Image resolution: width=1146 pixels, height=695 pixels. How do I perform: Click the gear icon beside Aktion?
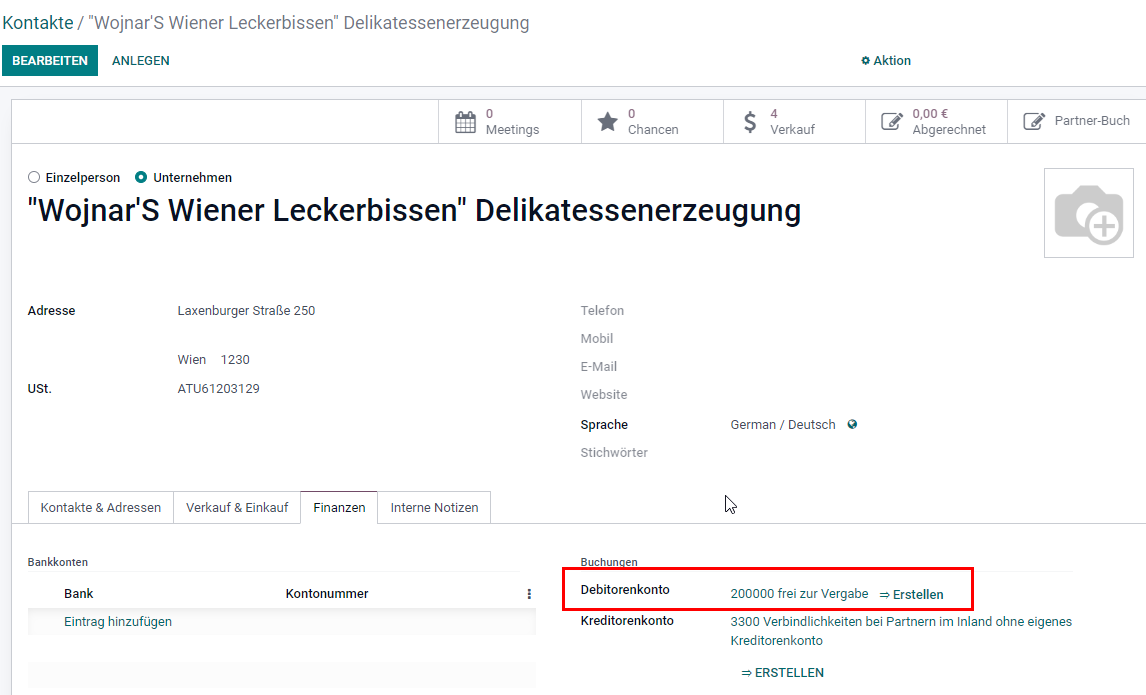coord(865,61)
